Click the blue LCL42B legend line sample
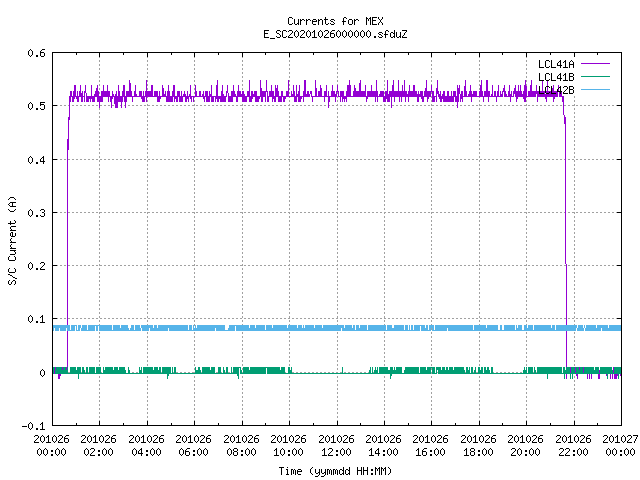This screenshot has height=480, width=640. pyautogui.click(x=595, y=89)
